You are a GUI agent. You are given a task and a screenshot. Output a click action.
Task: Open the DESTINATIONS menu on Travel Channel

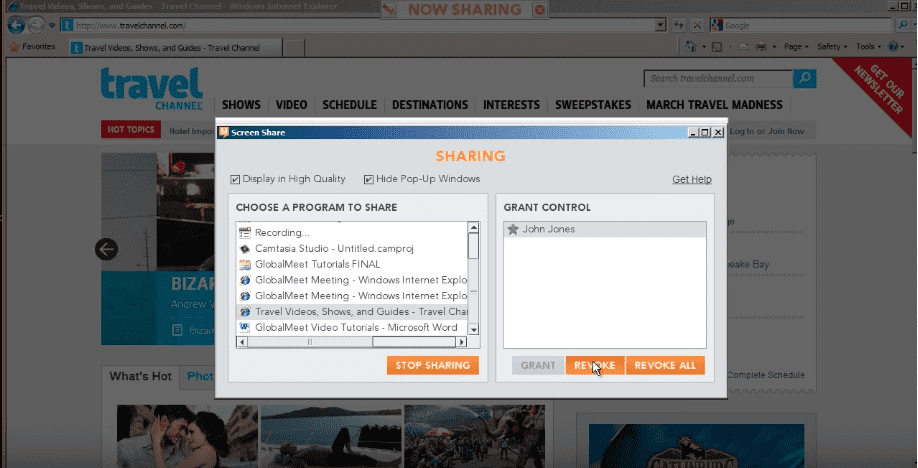coord(429,105)
